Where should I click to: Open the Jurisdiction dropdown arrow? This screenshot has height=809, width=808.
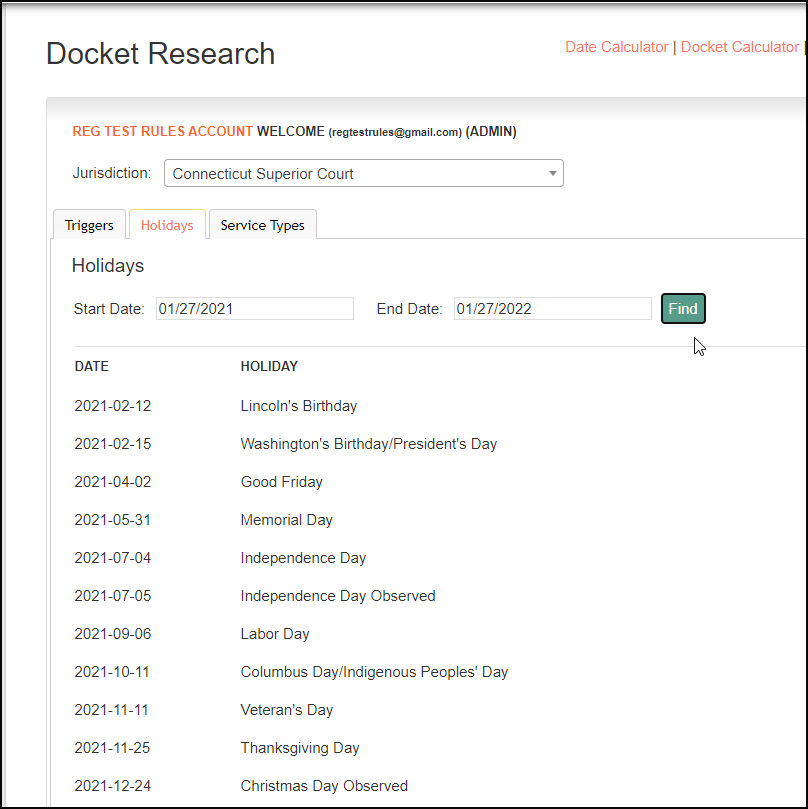552,173
